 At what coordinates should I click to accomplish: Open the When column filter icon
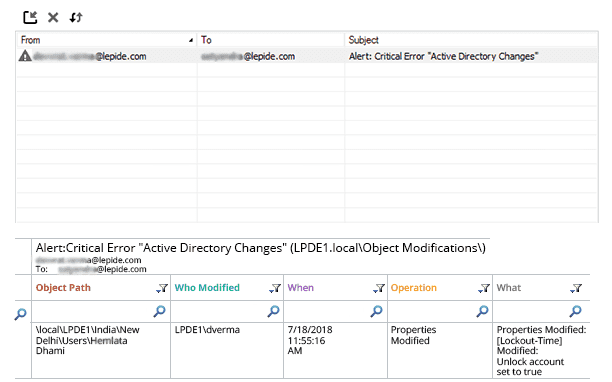379,288
